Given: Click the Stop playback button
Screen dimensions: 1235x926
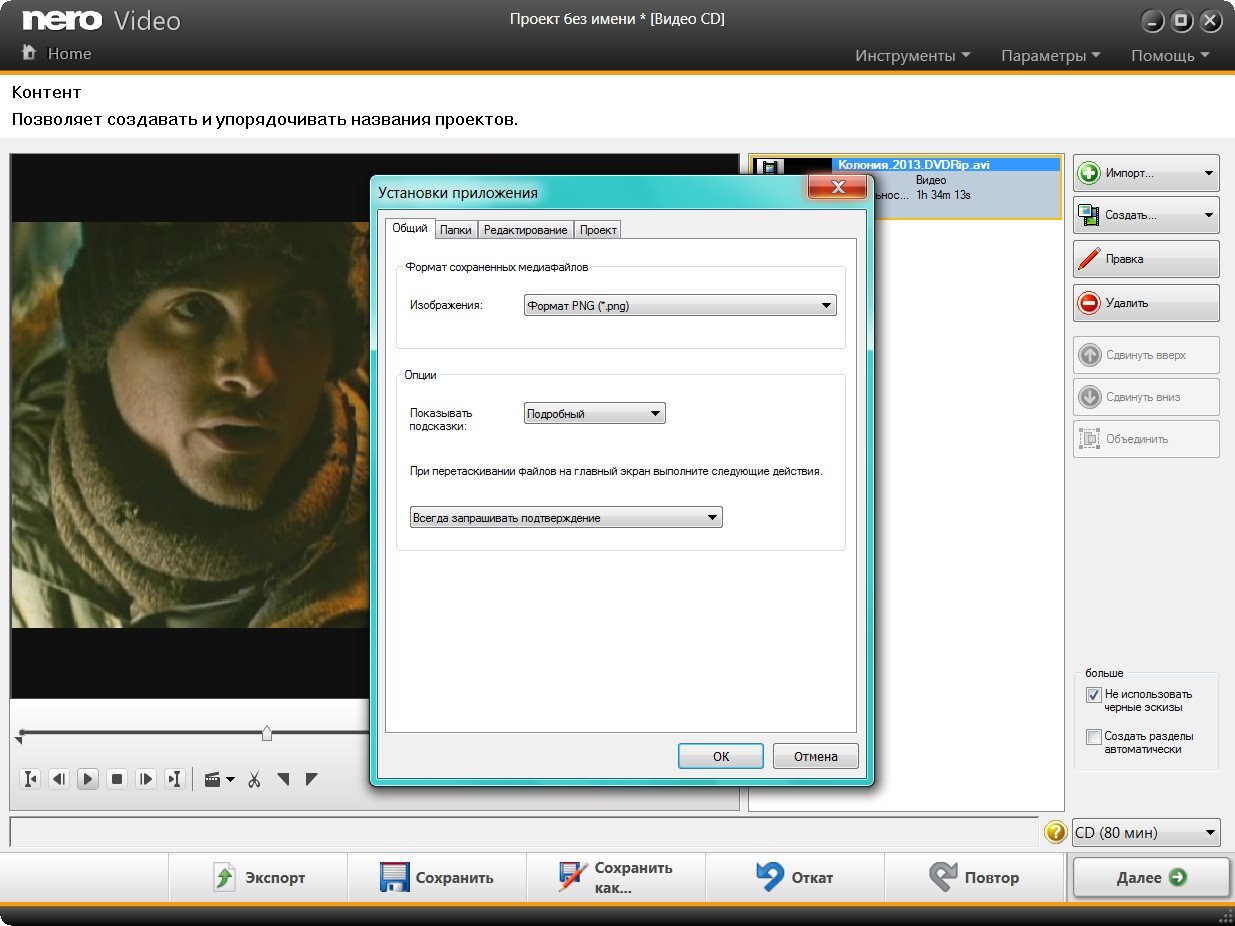Looking at the screenshot, I should tap(117, 779).
